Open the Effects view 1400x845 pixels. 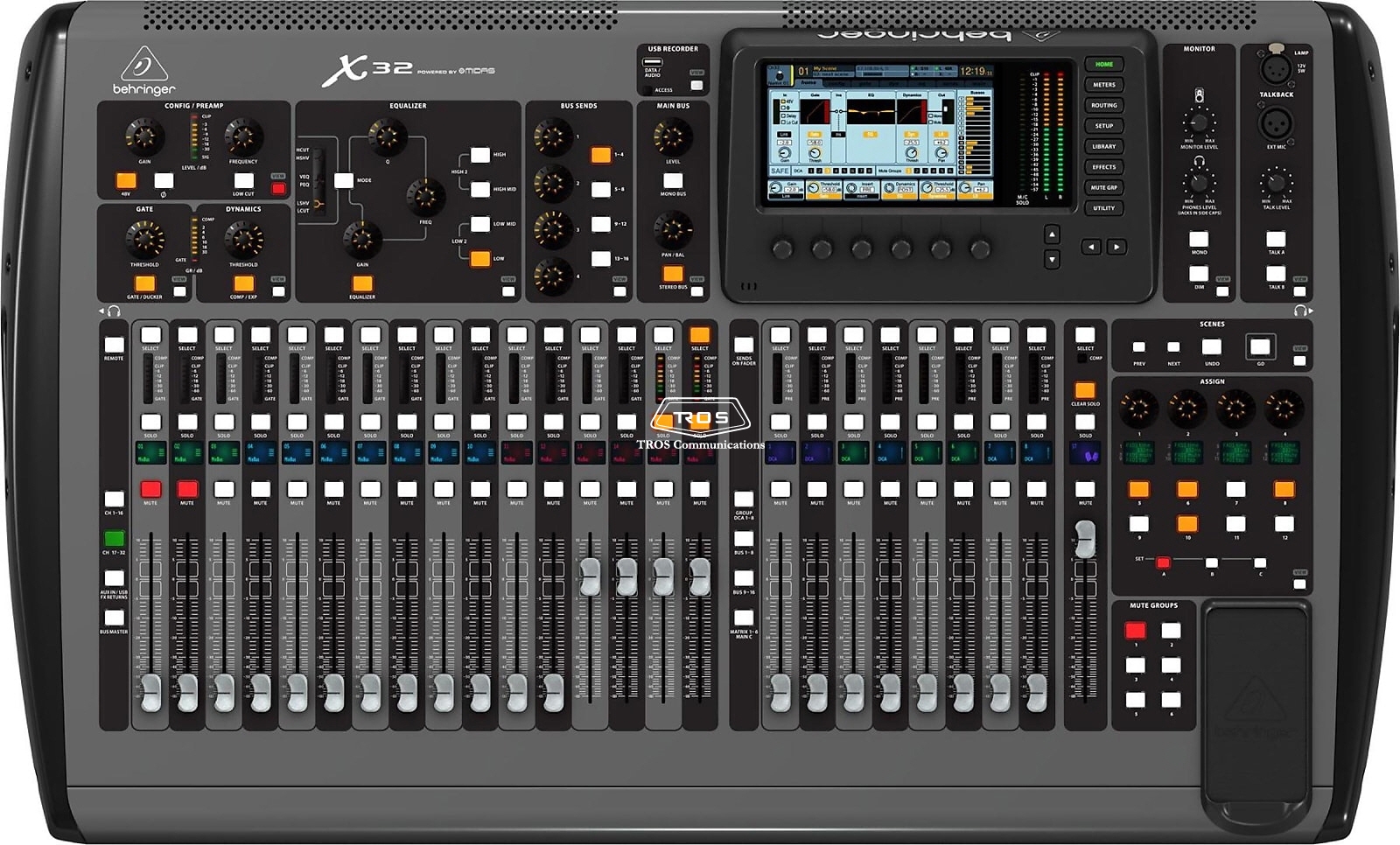[1104, 167]
